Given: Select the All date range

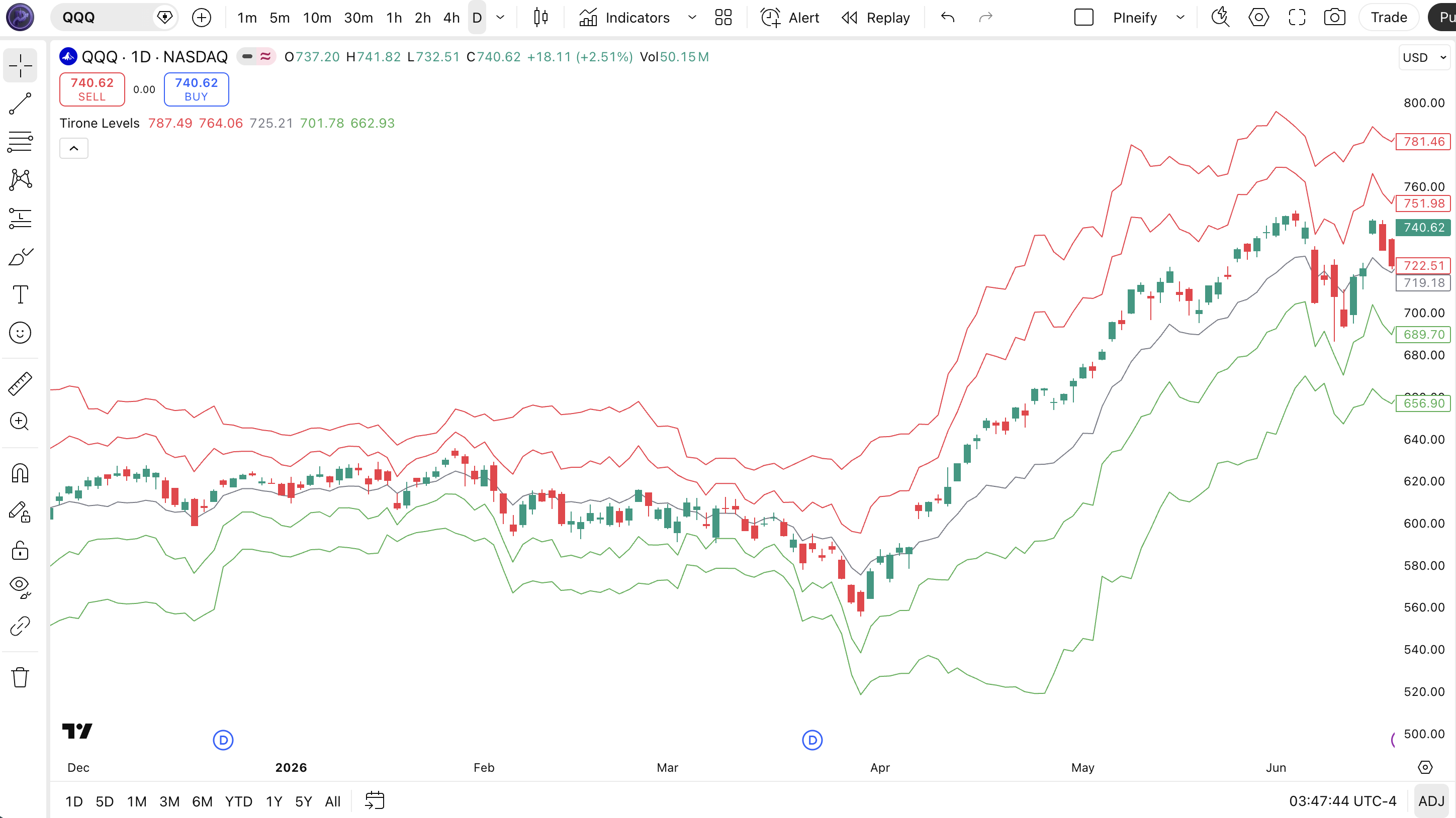Looking at the screenshot, I should (x=333, y=801).
